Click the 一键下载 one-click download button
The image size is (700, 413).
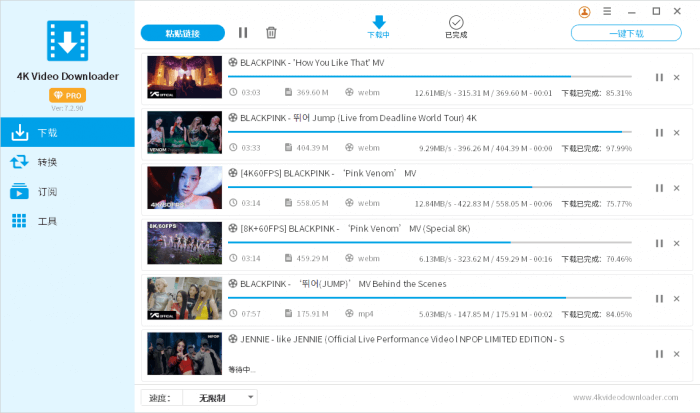pos(625,33)
